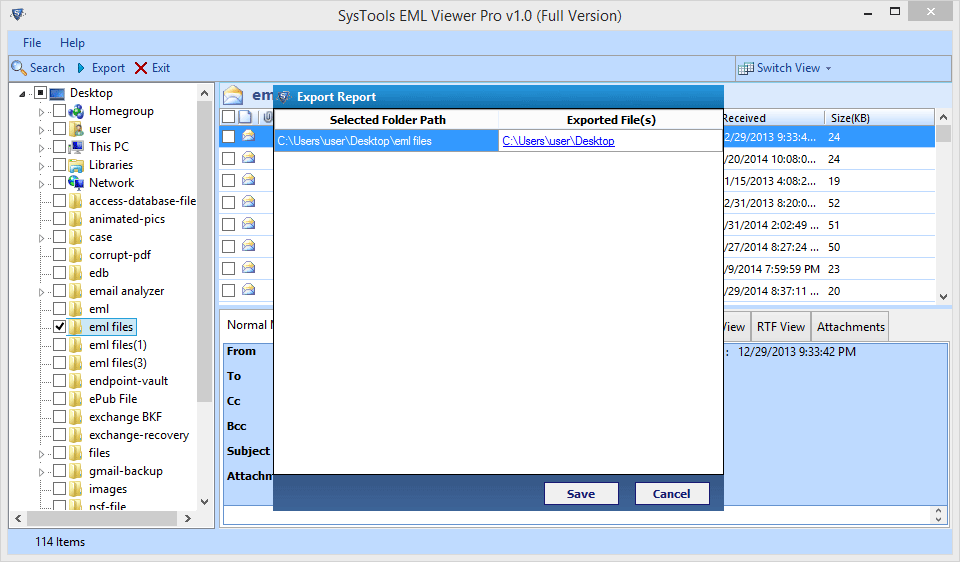Open the Help menu

(x=72, y=43)
